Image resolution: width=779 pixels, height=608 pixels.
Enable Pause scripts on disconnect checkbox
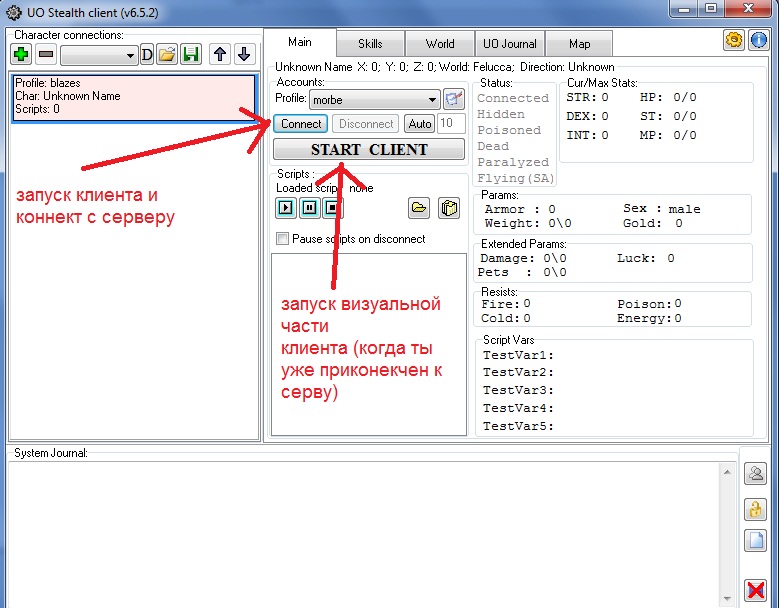282,239
